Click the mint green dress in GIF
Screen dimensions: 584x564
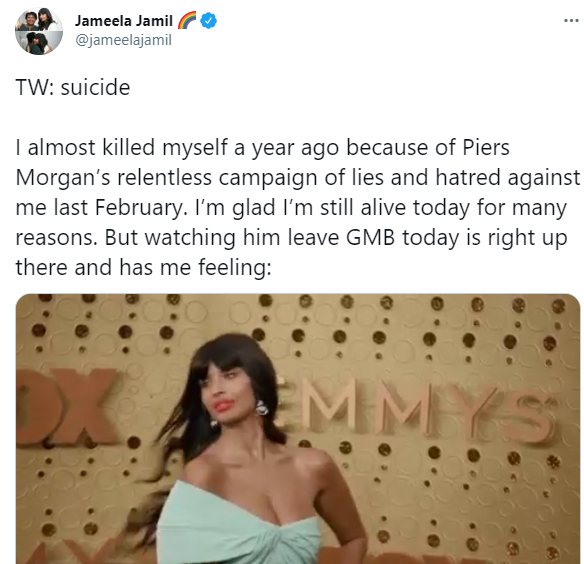238,525
